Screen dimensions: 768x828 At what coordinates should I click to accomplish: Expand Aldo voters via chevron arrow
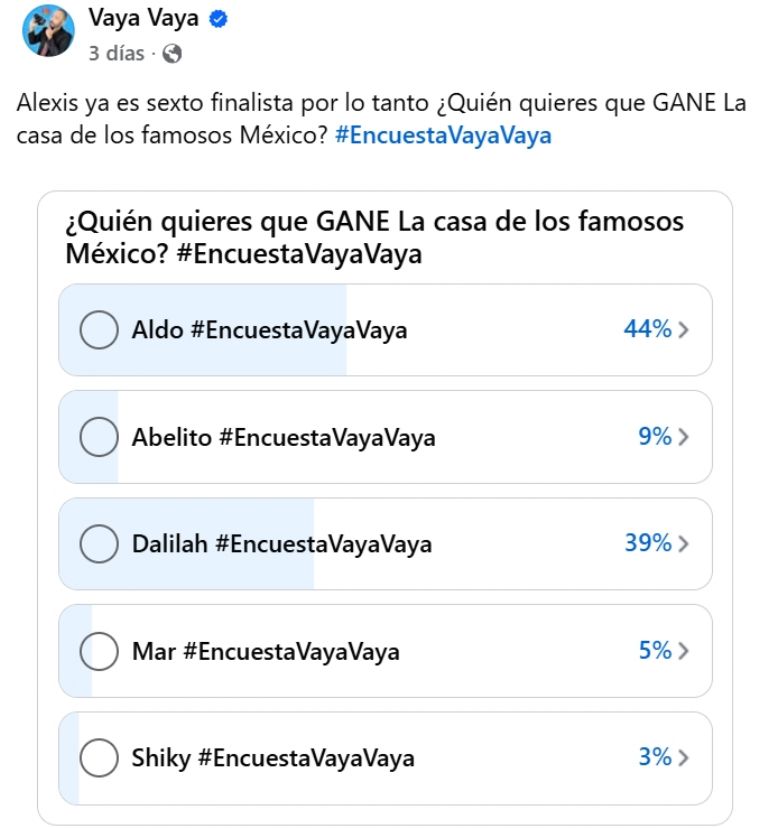[x=684, y=330]
